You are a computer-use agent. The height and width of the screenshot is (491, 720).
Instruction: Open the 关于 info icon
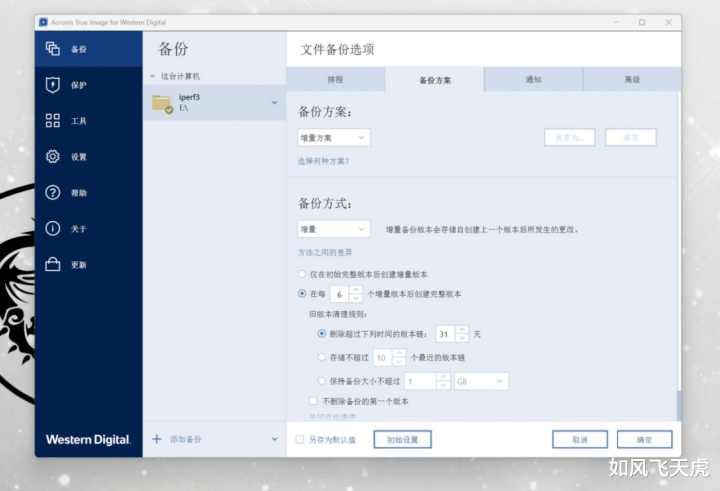tap(52, 228)
